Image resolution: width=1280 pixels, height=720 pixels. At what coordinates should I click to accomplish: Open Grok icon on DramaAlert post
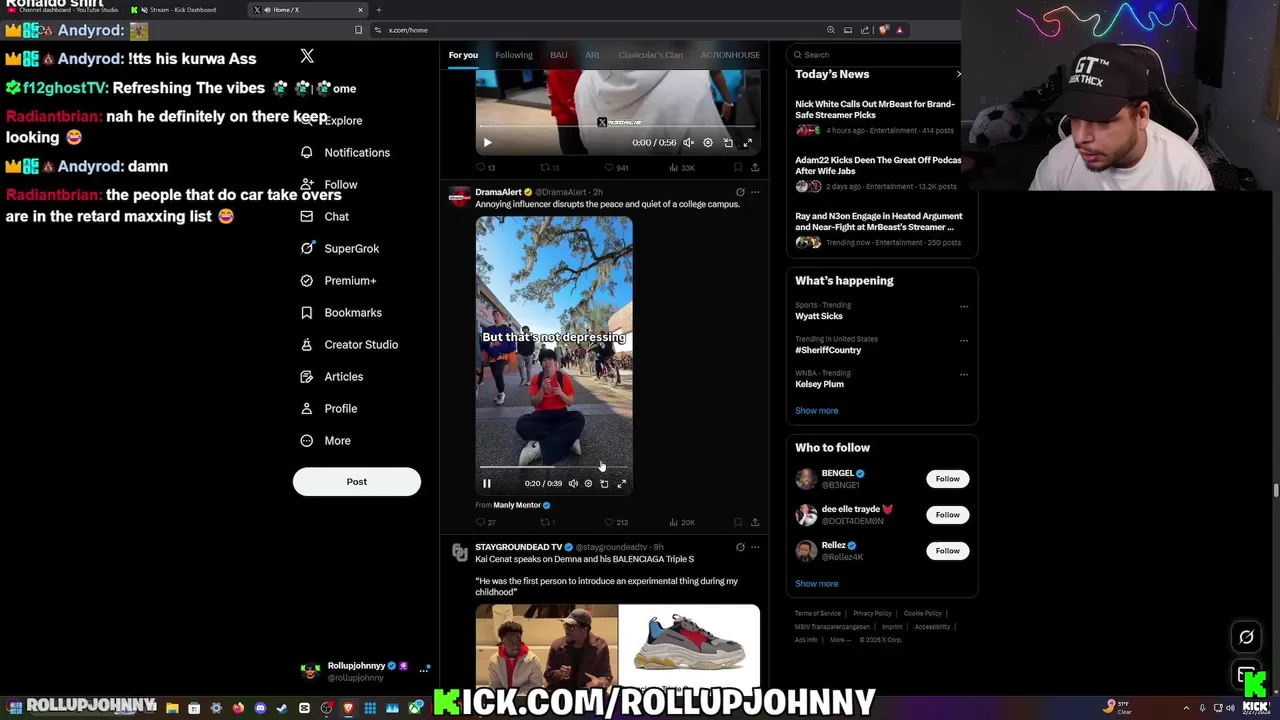740,192
